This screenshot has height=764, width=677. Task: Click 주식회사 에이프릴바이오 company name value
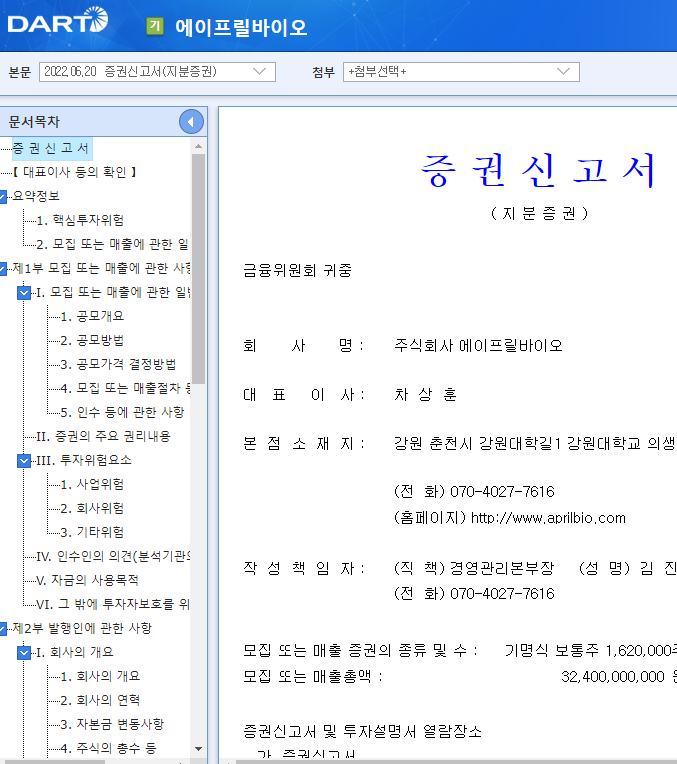pos(478,346)
